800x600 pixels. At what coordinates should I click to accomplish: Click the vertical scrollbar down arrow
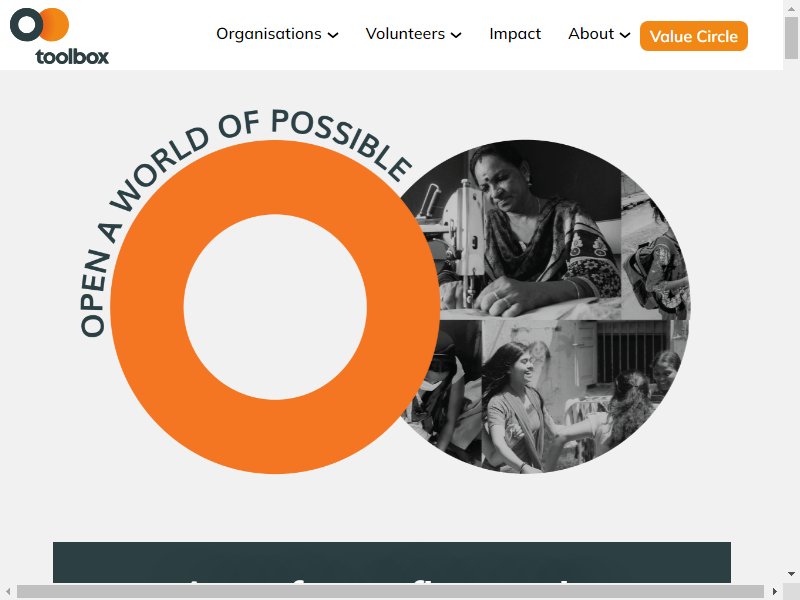[791, 574]
